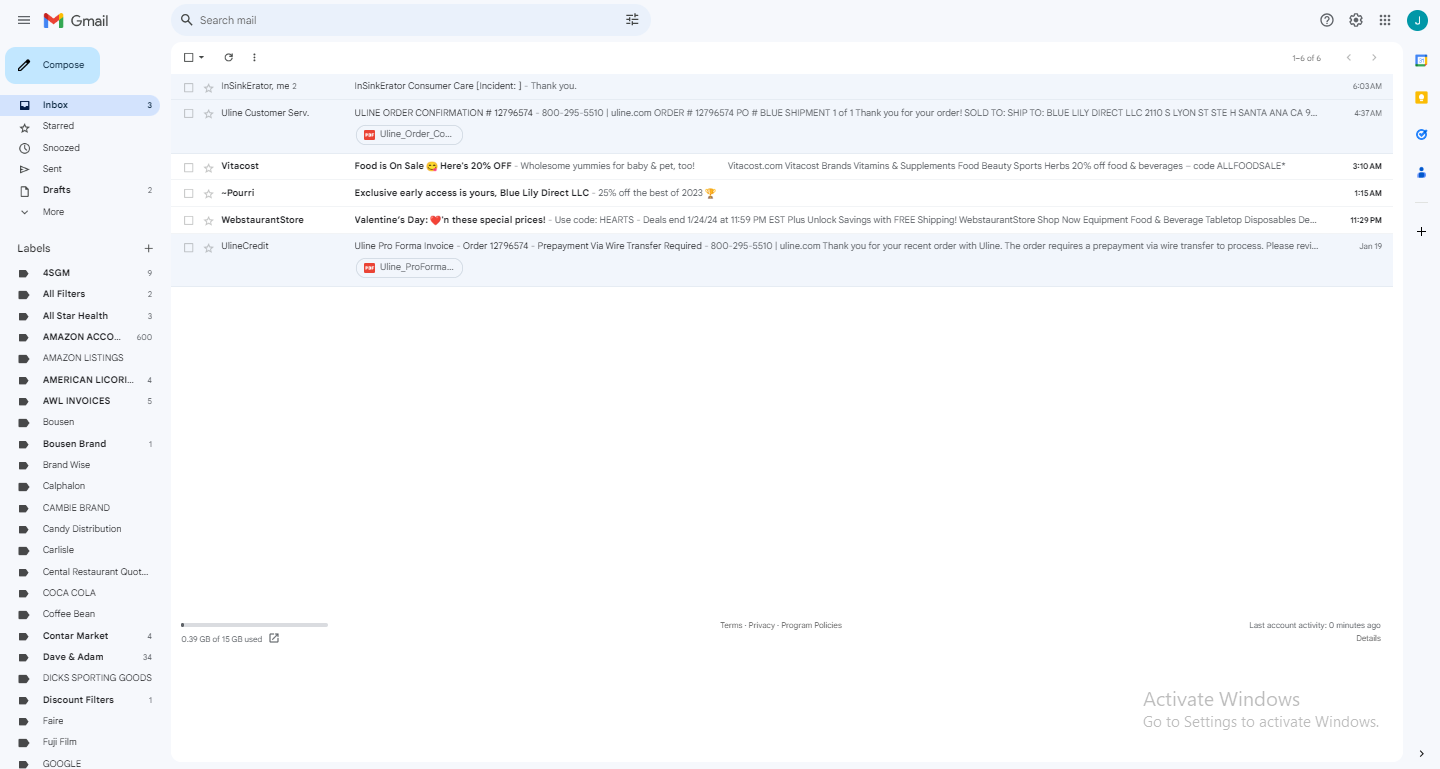Open Contacts side panel

point(1421,172)
